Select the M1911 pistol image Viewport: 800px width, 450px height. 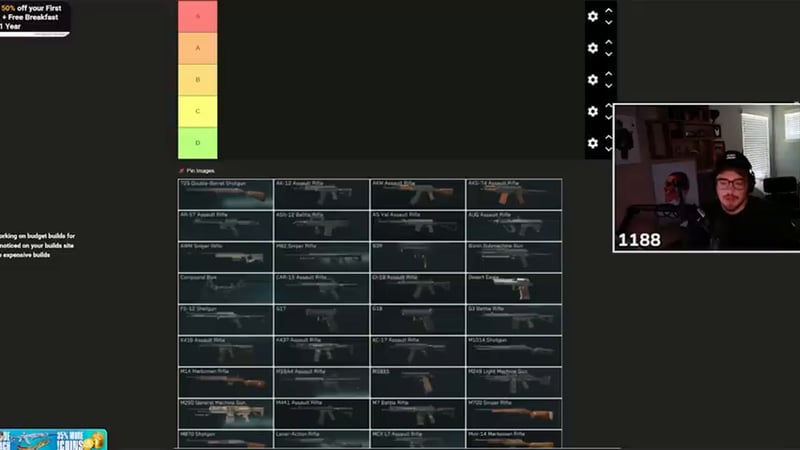pyautogui.click(x=417, y=382)
